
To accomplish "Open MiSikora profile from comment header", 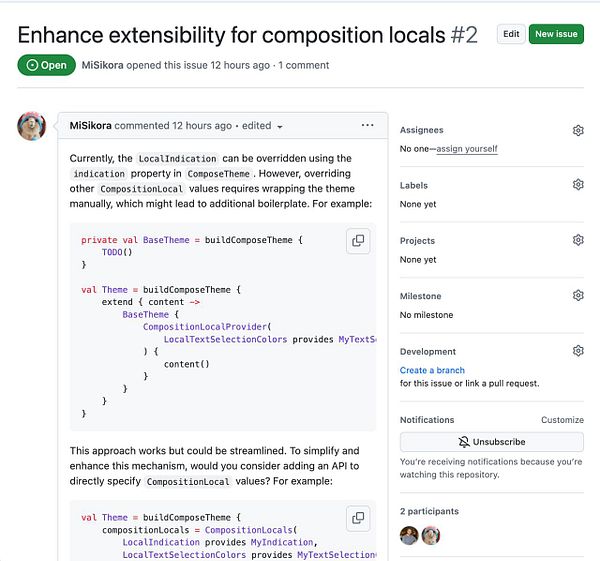I will coord(90,126).
